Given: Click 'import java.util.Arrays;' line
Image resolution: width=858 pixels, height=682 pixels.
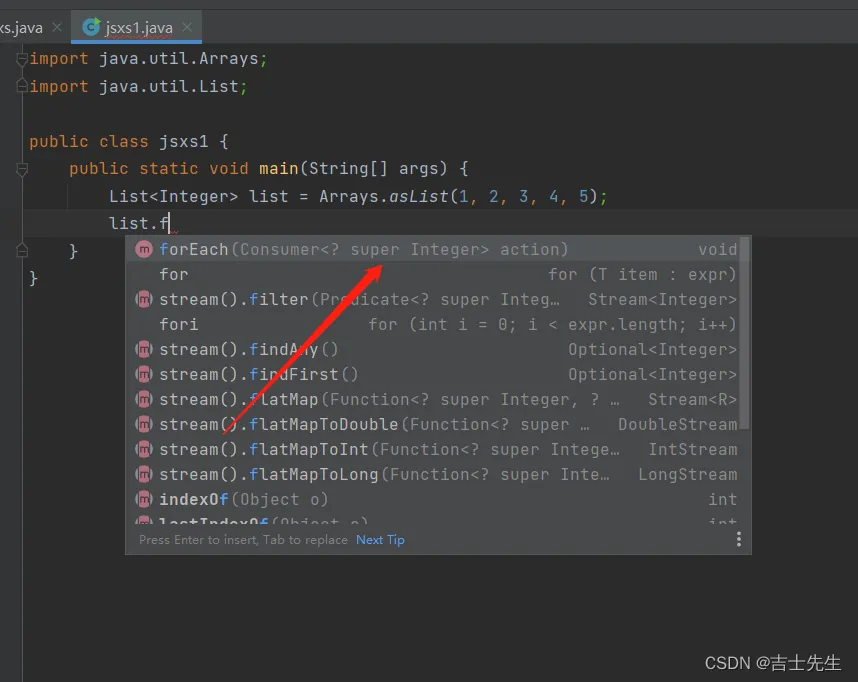Looking at the screenshot, I should [x=148, y=59].
